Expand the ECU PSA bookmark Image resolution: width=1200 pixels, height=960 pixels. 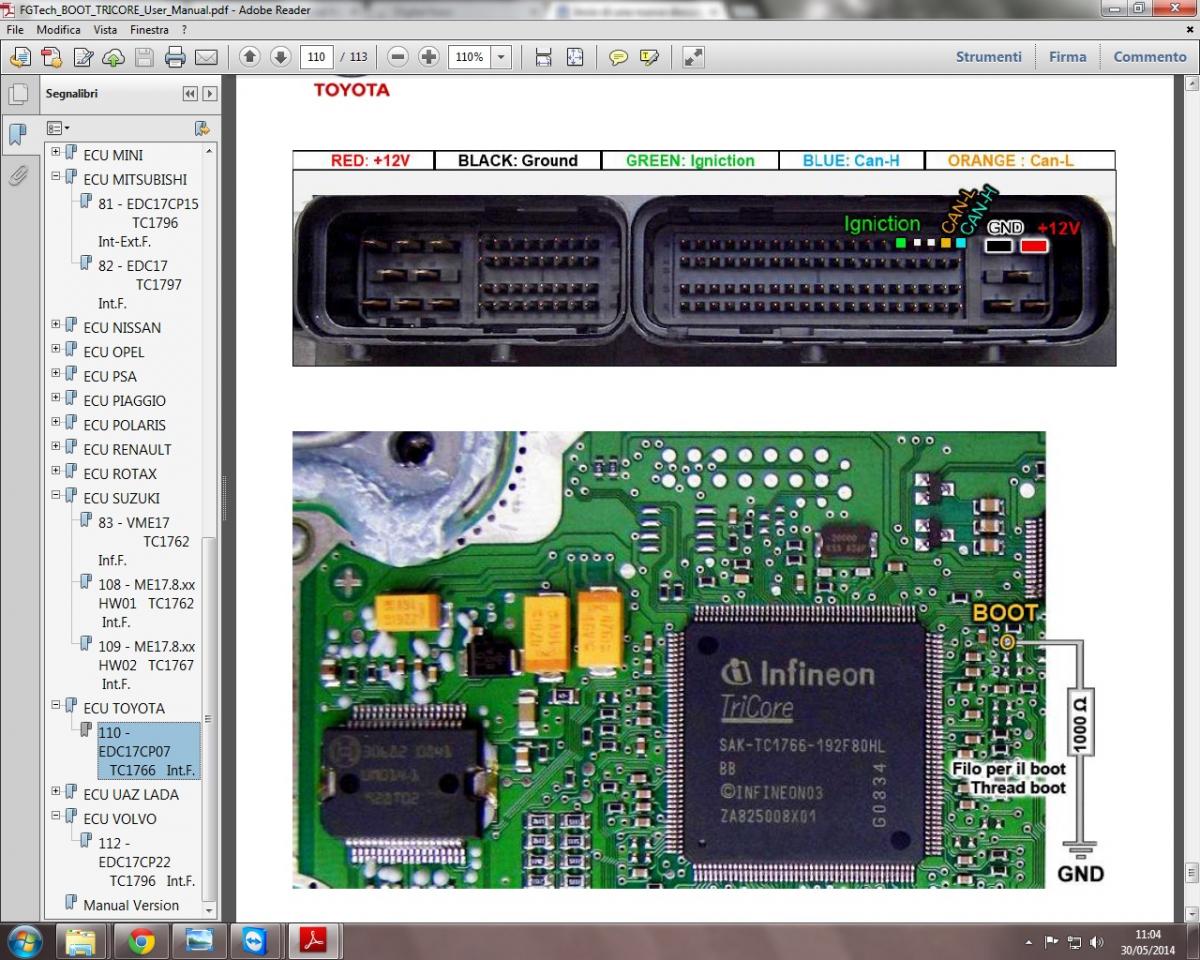coord(56,375)
